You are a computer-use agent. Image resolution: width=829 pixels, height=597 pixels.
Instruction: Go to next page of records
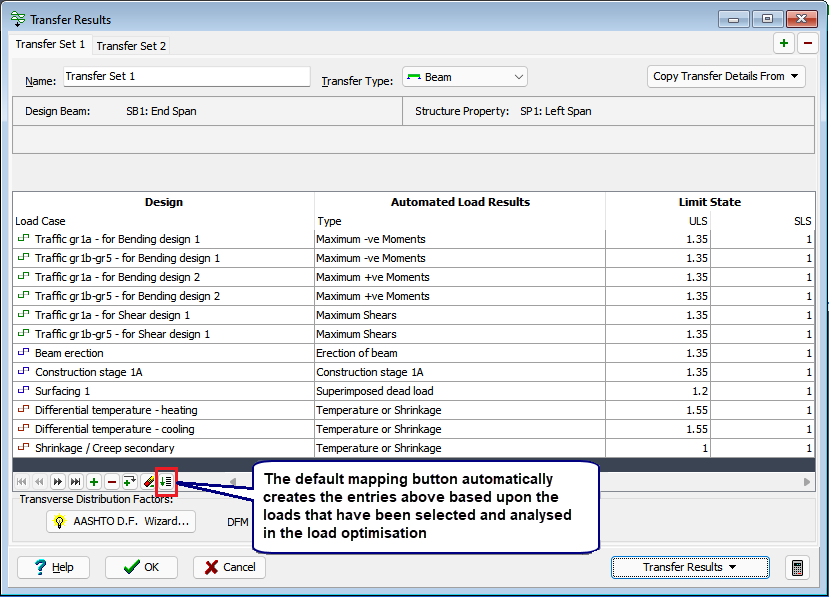coord(58,481)
